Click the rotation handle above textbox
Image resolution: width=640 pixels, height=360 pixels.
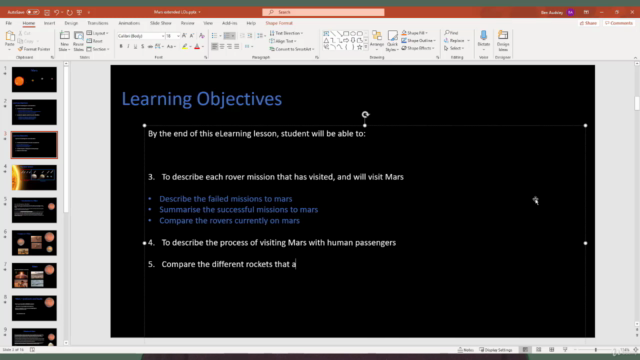pos(365,115)
